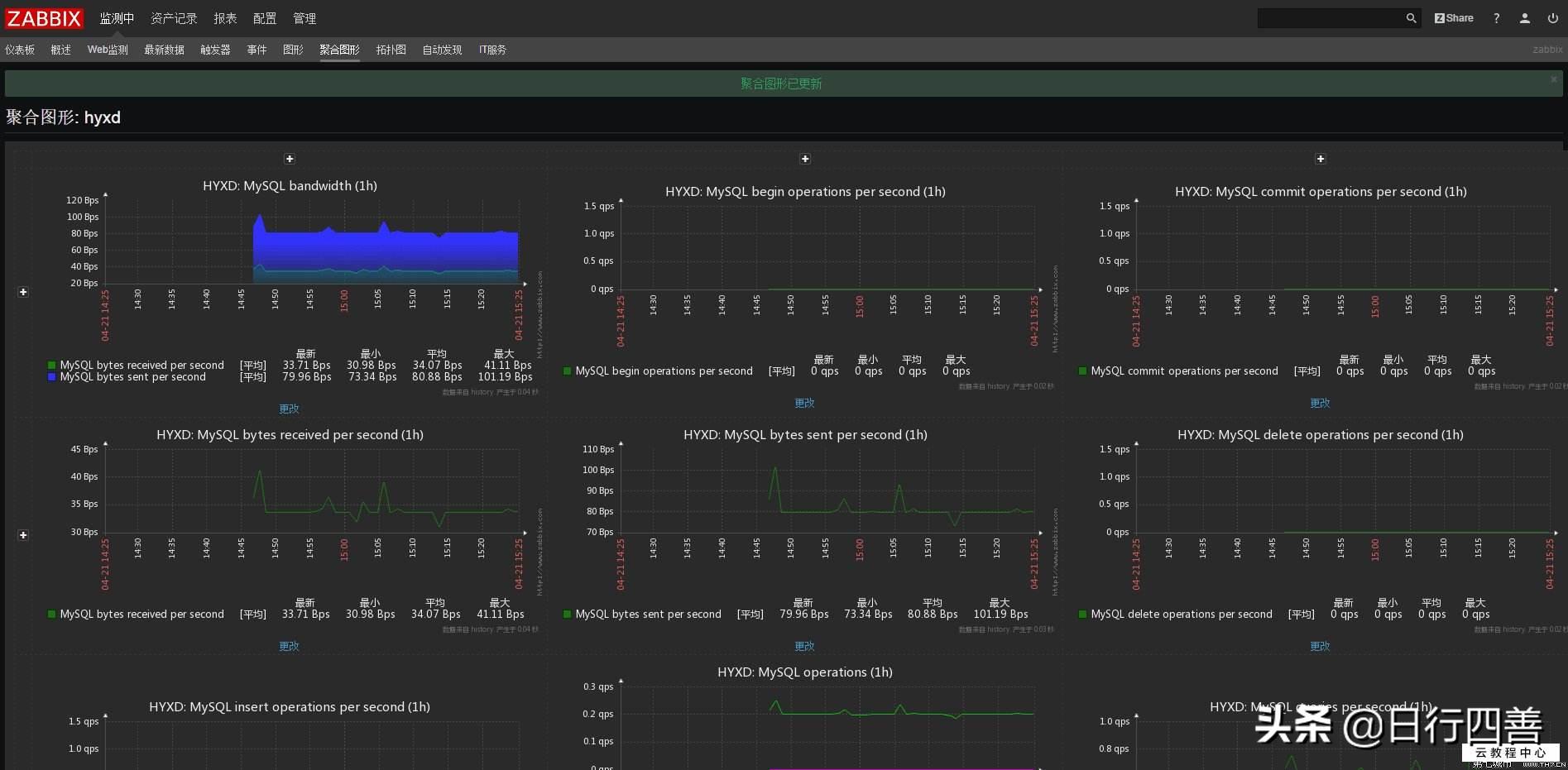Open the user profile icon
The height and width of the screenshot is (770, 1568).
(x=1524, y=18)
